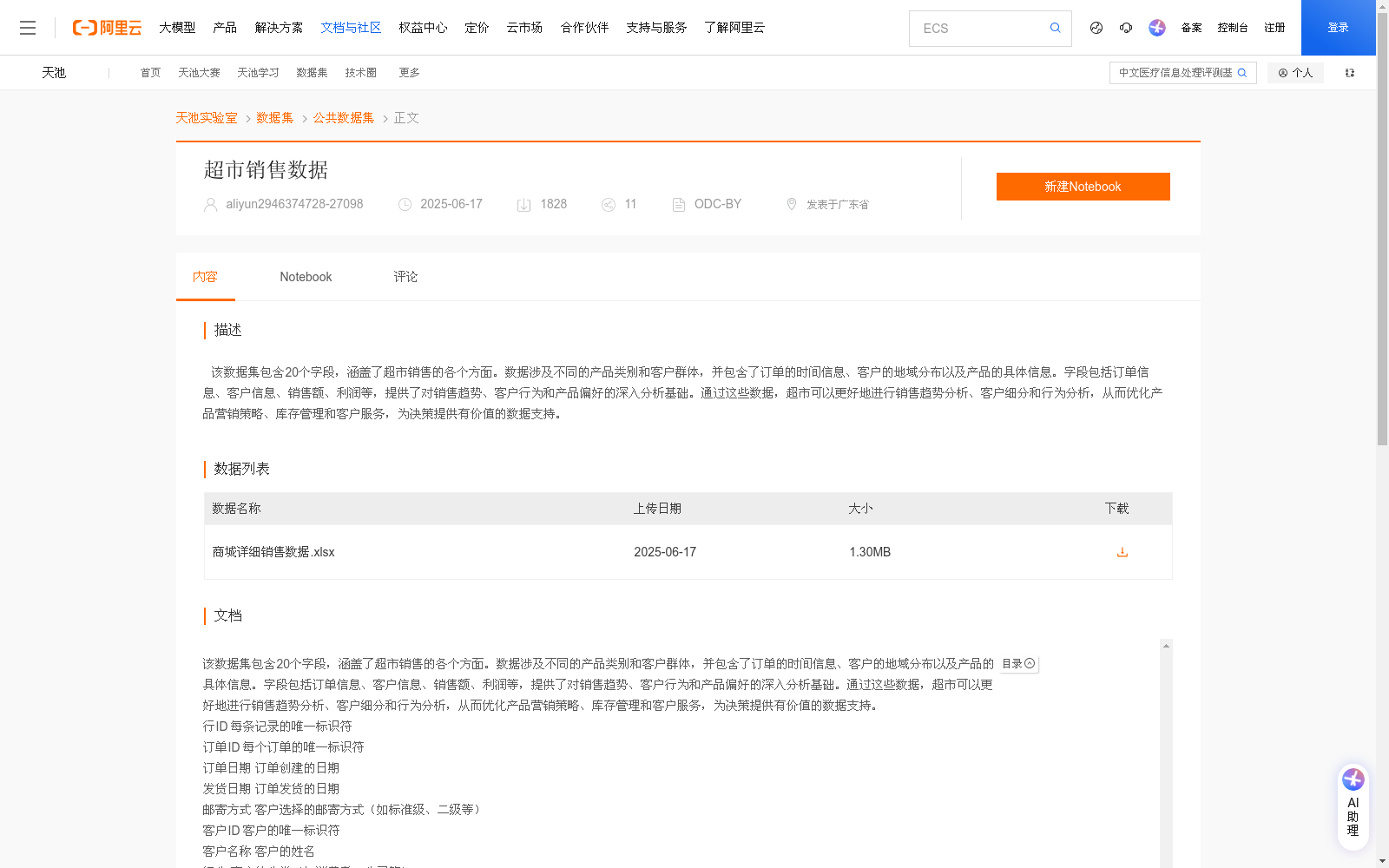Open the hamburger navigation menu

28,27
